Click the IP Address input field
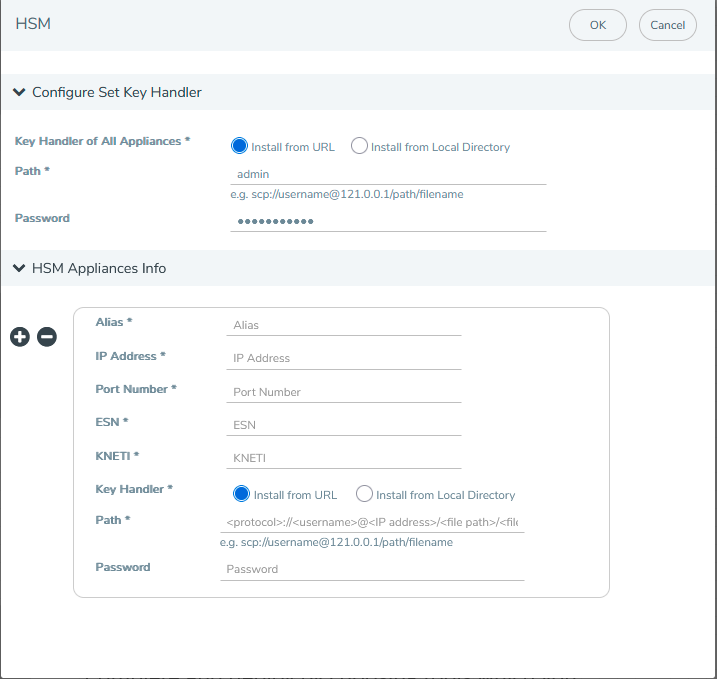717x679 pixels. click(344, 358)
